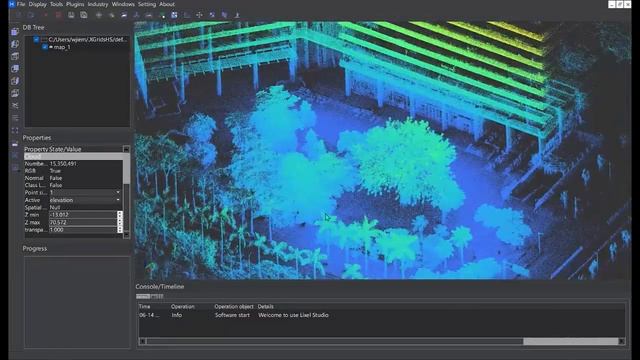Screen dimensions: 640x360
Task: Select the highlighted first Console/Timeline tab
Action: (x=143, y=296)
